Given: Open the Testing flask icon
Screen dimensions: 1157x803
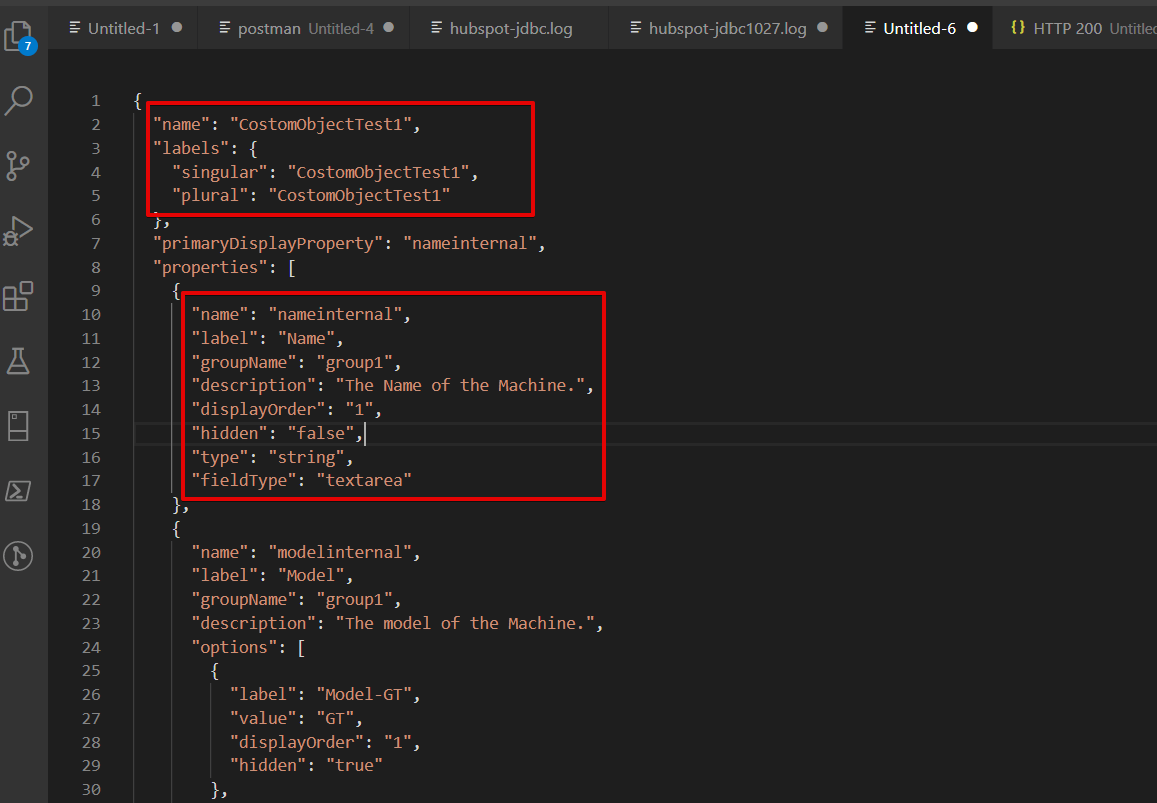Looking at the screenshot, I should coord(18,361).
